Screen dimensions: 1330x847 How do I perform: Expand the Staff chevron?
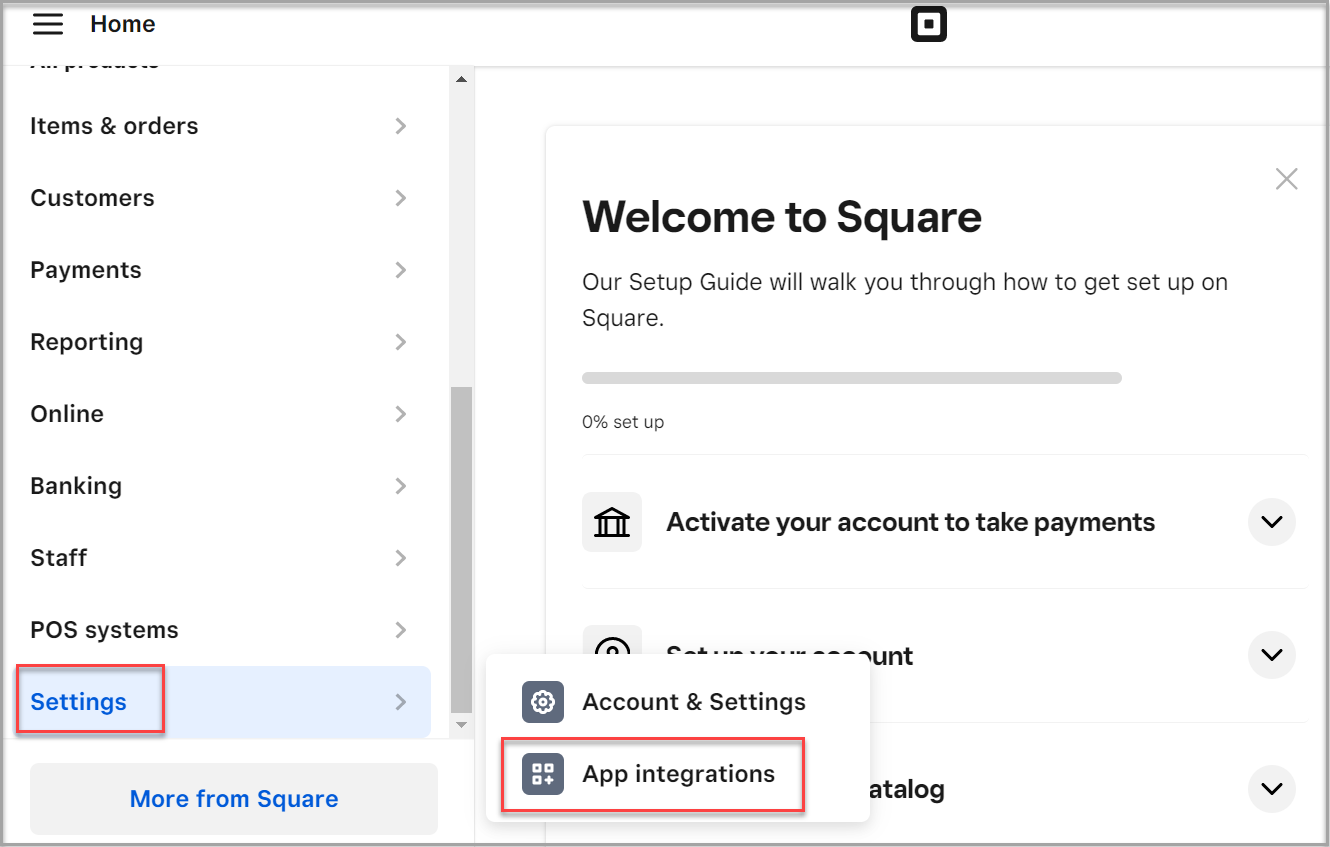pos(400,558)
